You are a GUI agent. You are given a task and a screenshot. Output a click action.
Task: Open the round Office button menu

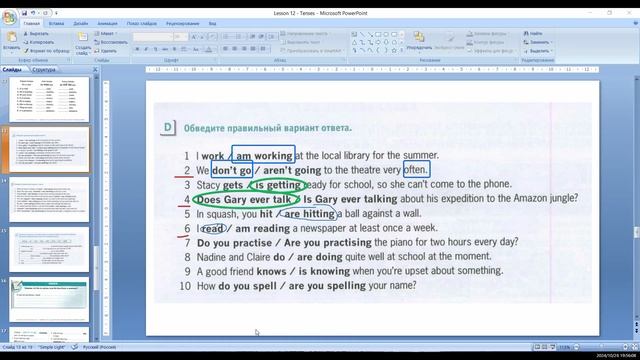(x=9, y=18)
